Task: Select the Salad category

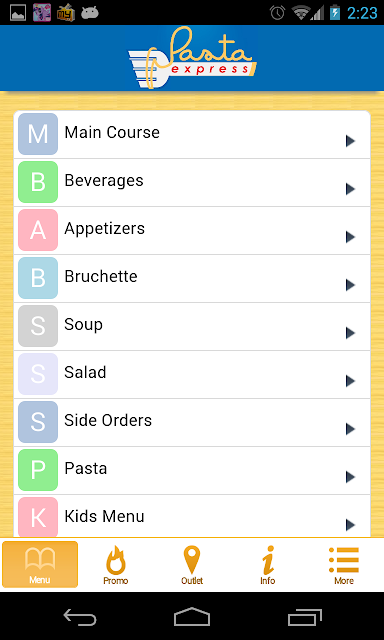Action: coord(192,374)
